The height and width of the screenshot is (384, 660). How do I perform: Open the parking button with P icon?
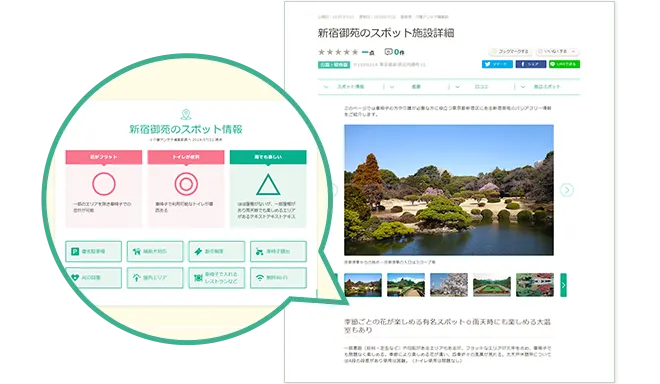point(93,251)
